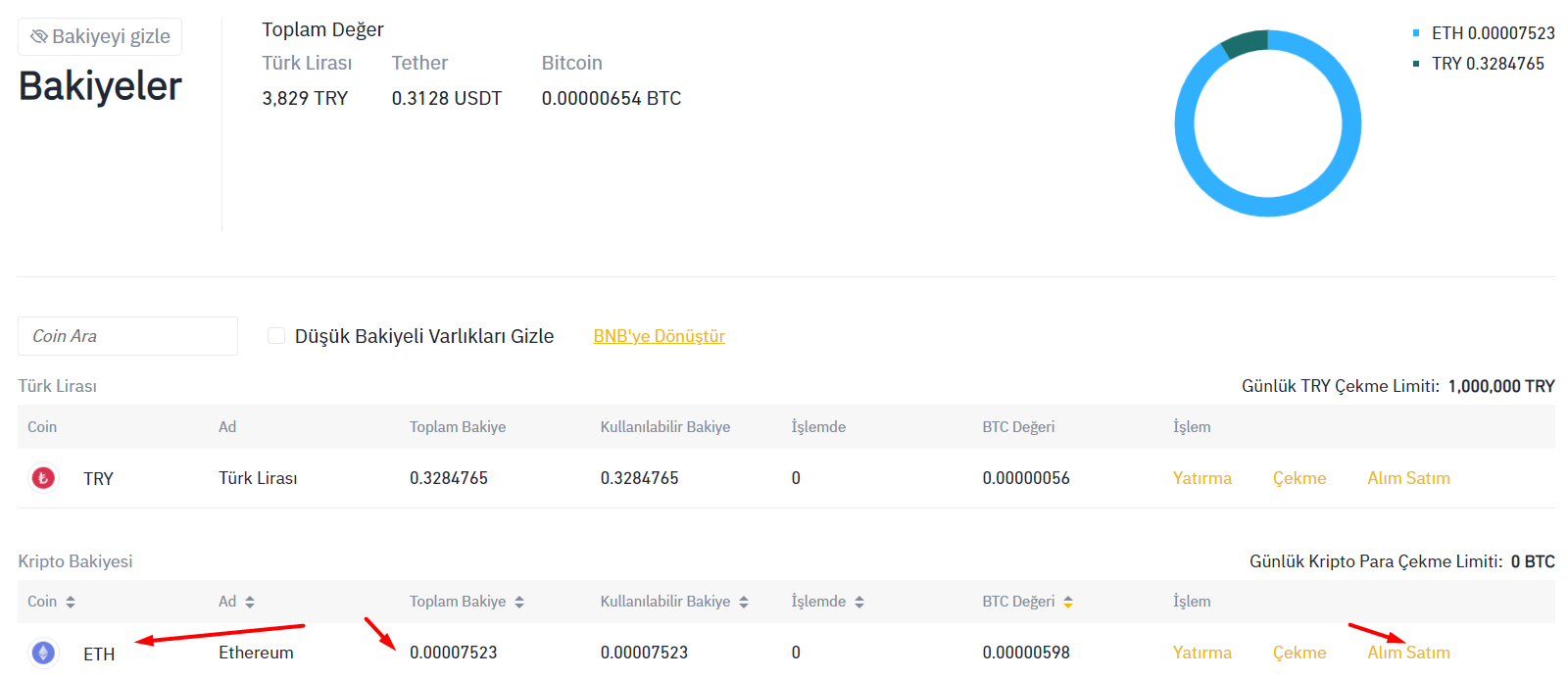Image resolution: width=1568 pixels, height=679 pixels.
Task: Sort crypto table by Ad column
Action: pos(250,602)
